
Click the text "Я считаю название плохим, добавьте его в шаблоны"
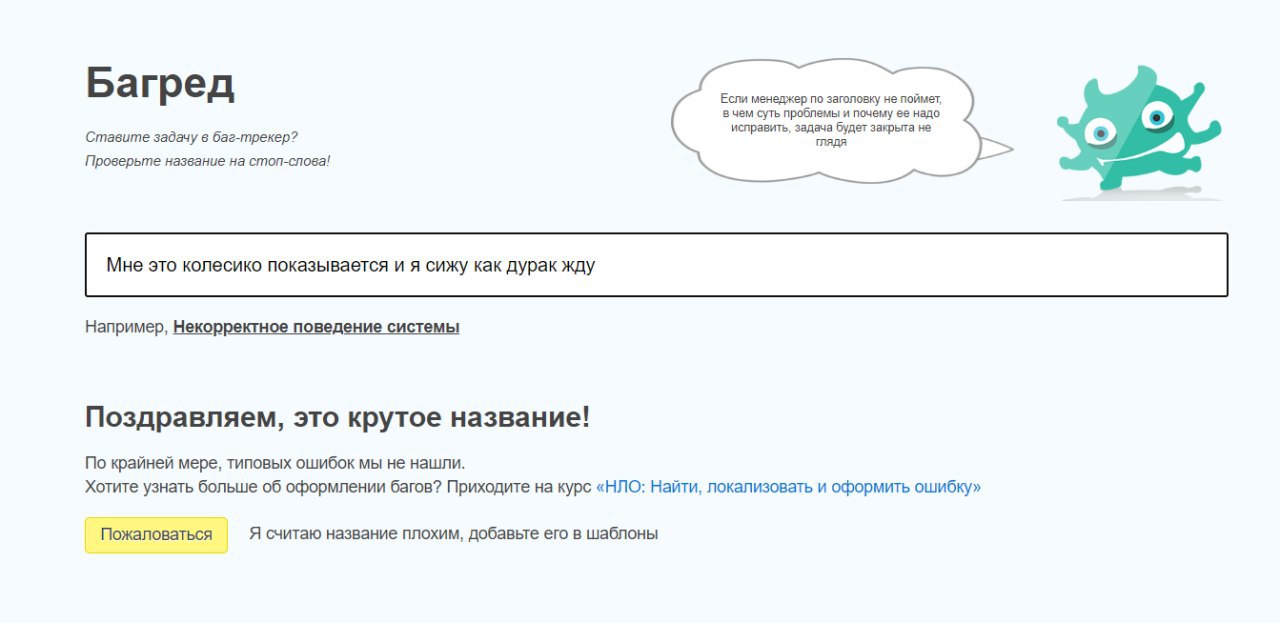coord(453,534)
